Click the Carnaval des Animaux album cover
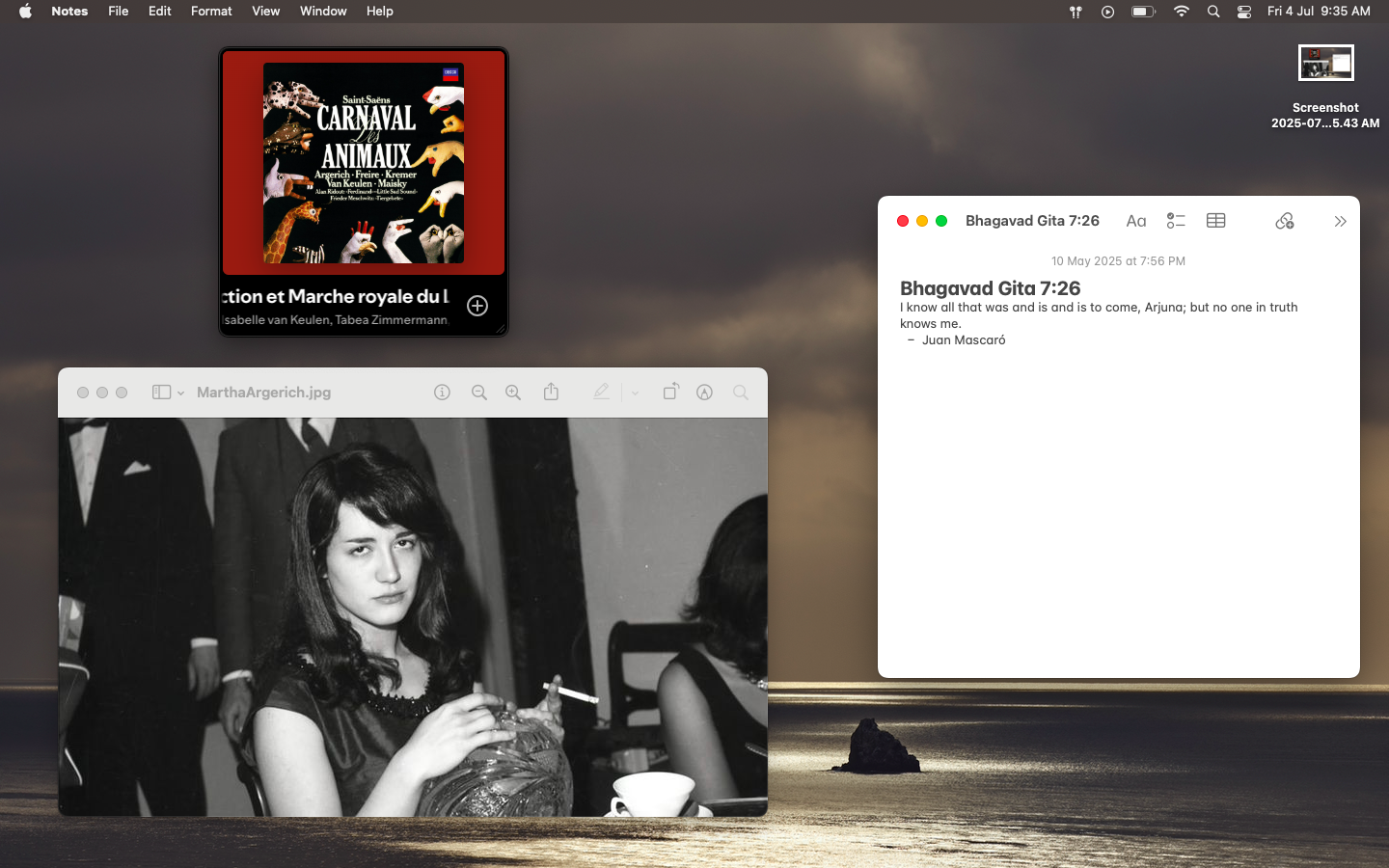Viewport: 1389px width, 868px height. 364,163
